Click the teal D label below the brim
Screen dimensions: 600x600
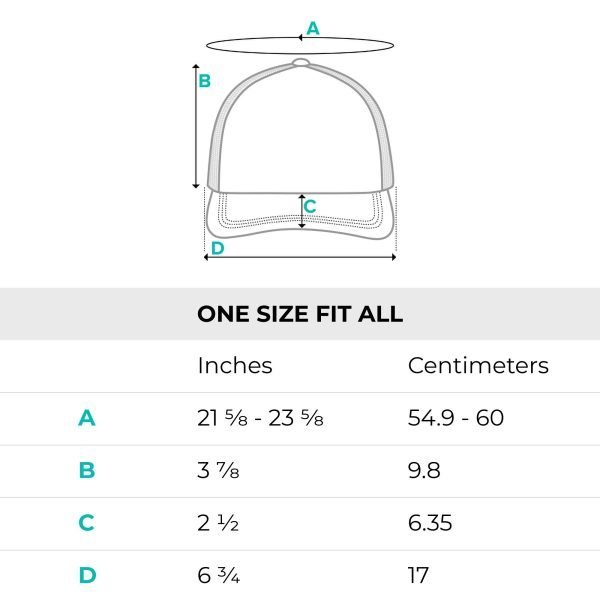tap(217, 248)
